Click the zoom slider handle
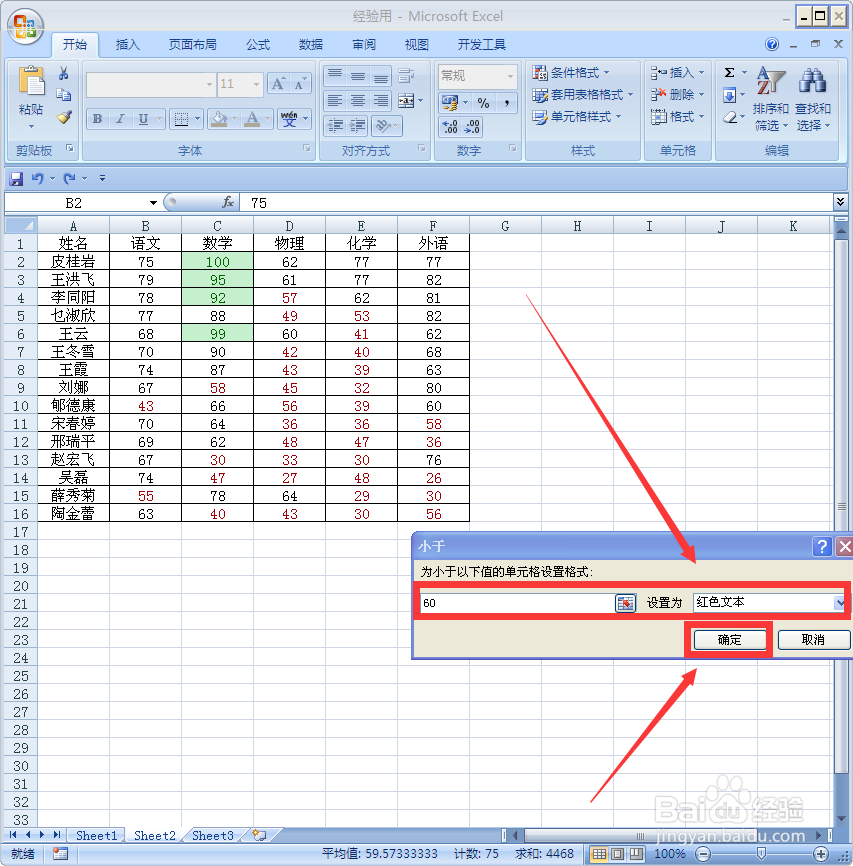Image resolution: width=853 pixels, height=866 pixels. click(761, 854)
